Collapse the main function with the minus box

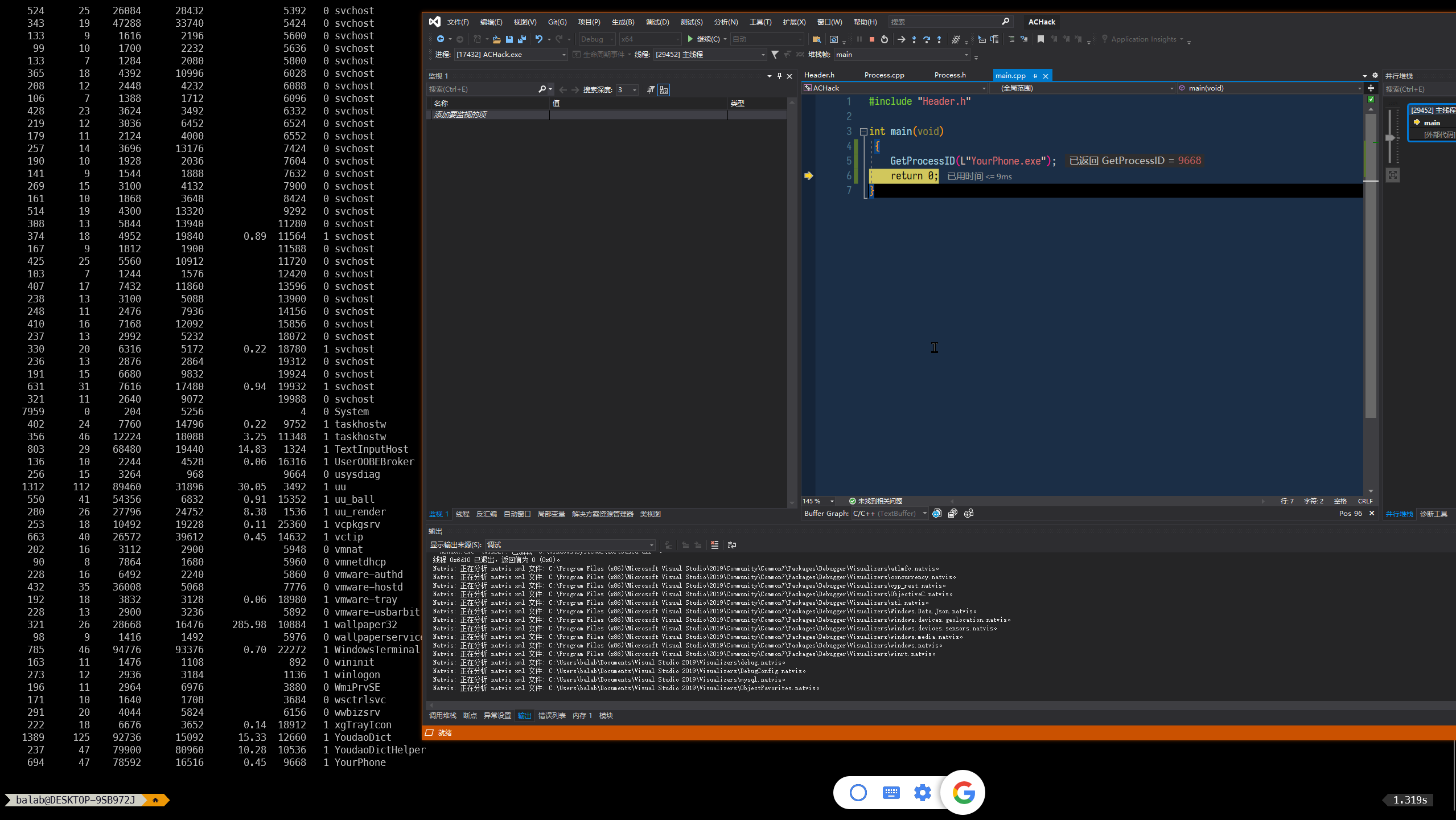(x=863, y=132)
